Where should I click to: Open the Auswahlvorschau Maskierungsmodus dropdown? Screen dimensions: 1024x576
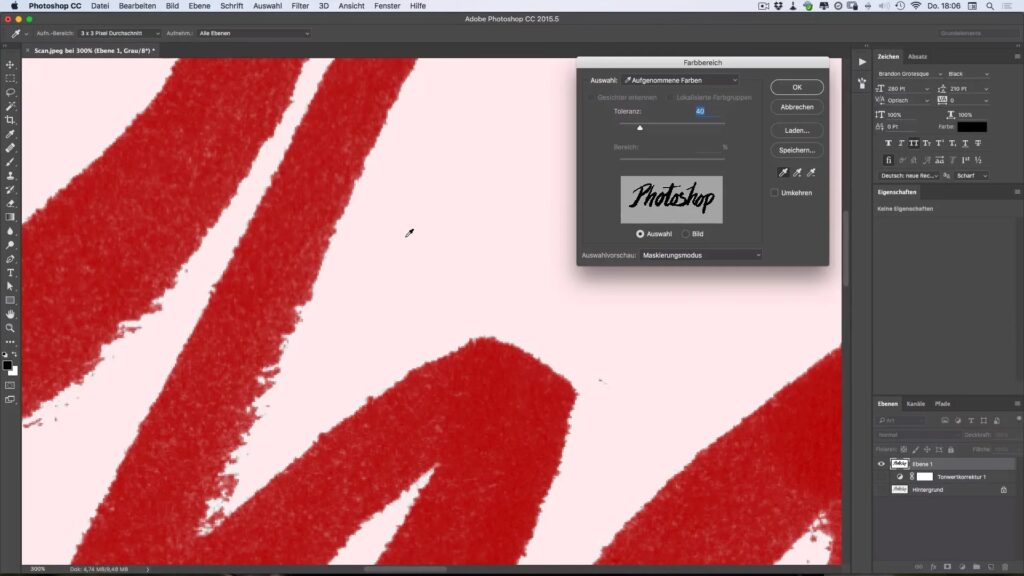pyautogui.click(x=700, y=255)
